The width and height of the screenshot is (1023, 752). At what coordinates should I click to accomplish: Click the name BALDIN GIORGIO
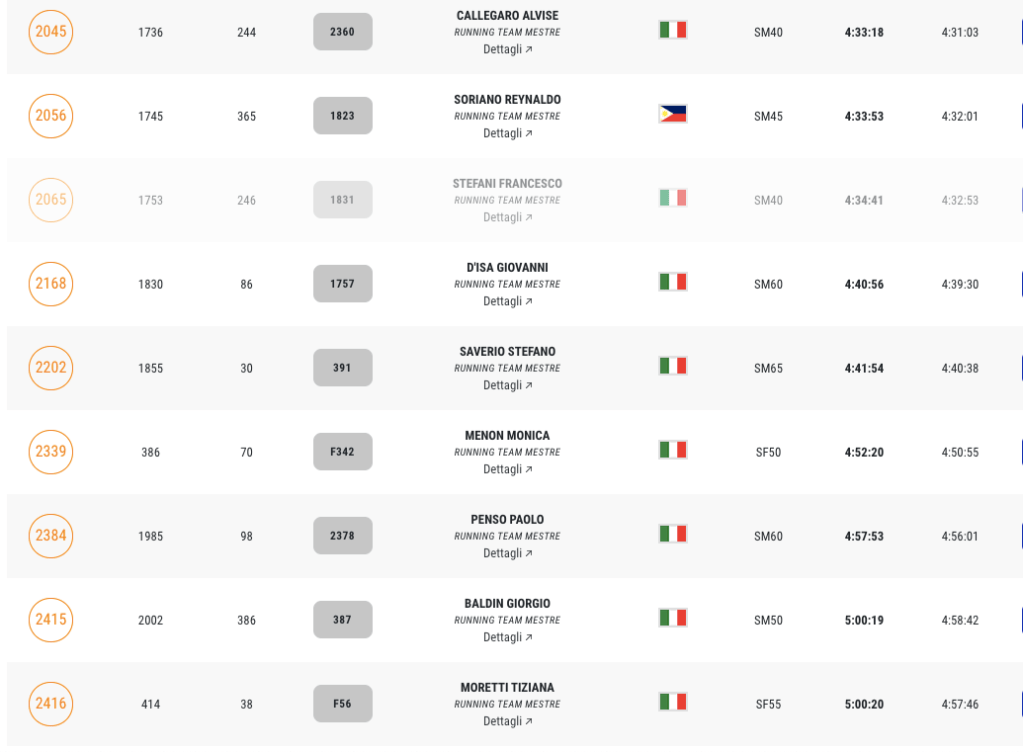[508, 604]
